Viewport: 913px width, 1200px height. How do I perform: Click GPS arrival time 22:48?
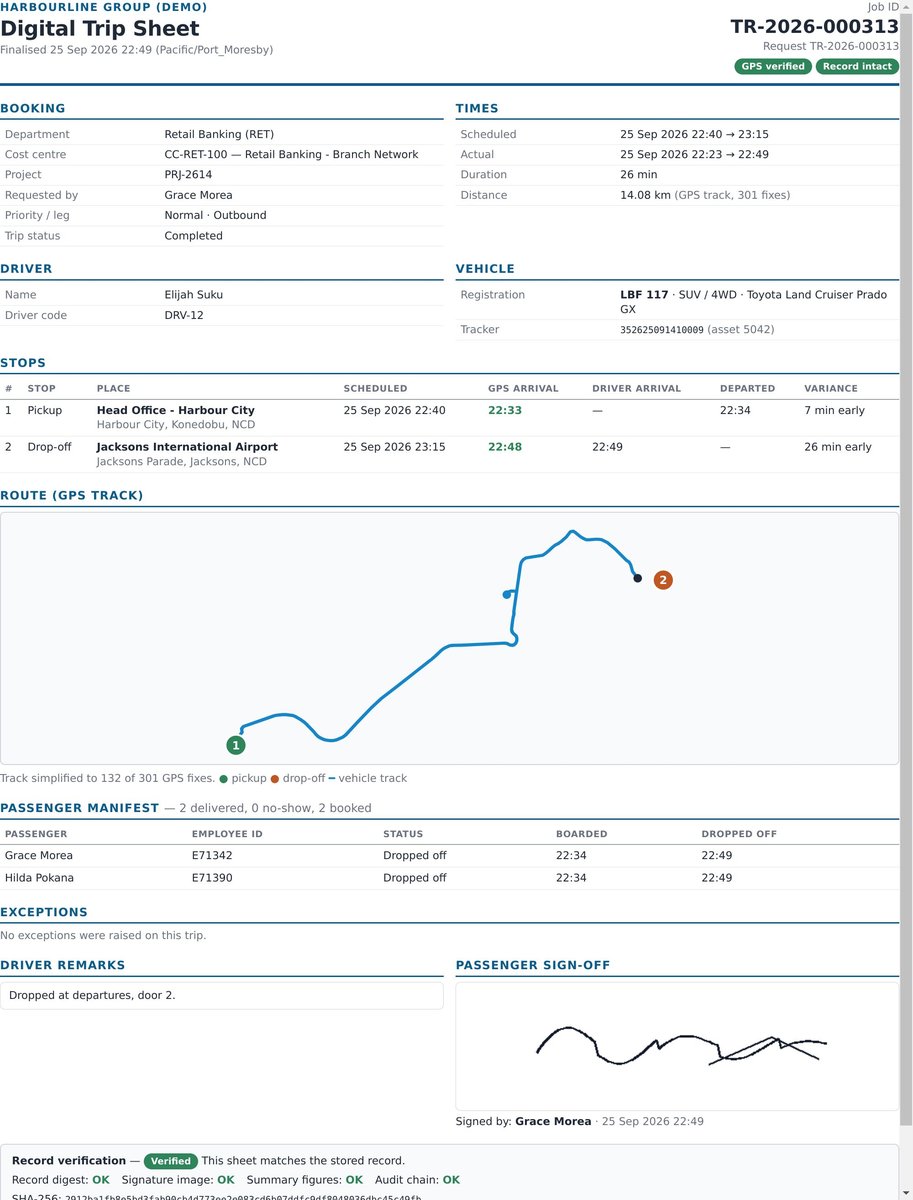point(505,447)
